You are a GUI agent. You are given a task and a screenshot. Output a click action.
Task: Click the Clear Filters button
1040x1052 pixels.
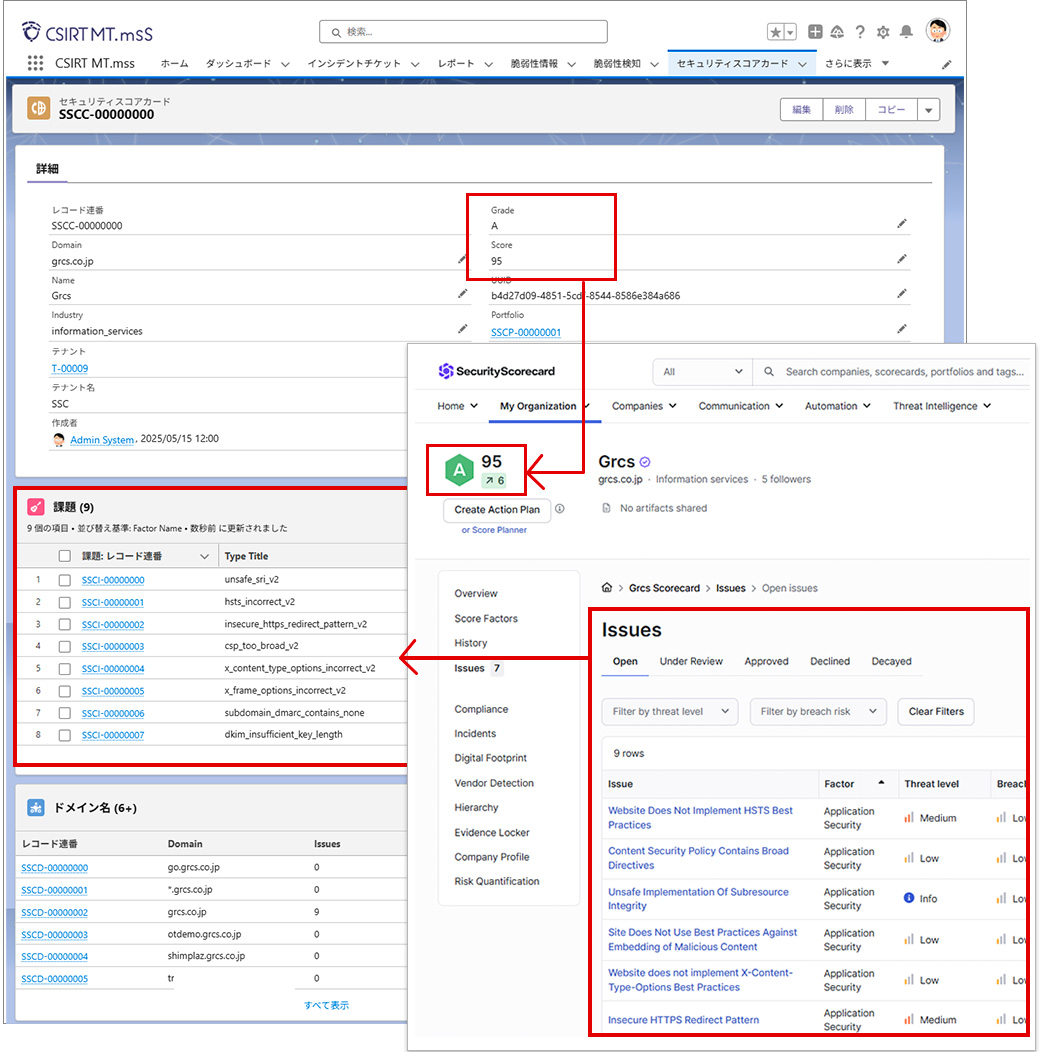pos(936,711)
